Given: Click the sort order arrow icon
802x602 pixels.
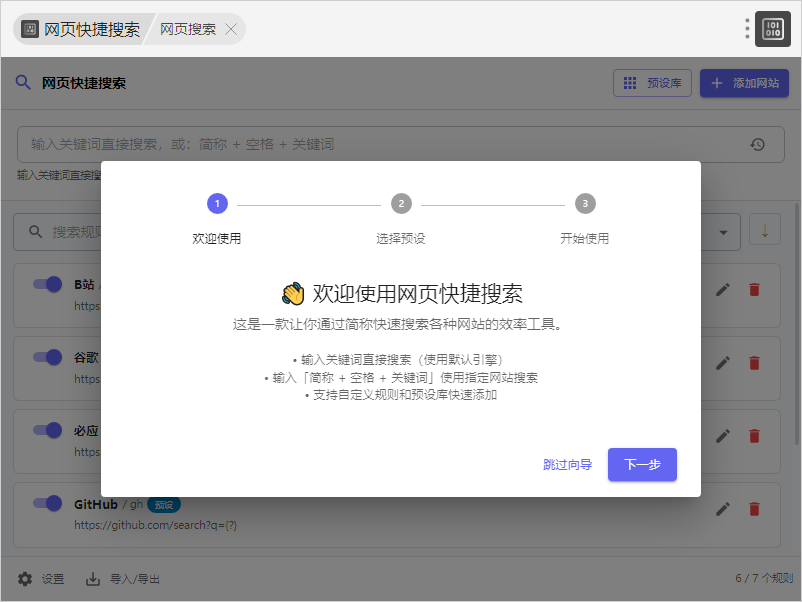Looking at the screenshot, I should click(765, 232).
